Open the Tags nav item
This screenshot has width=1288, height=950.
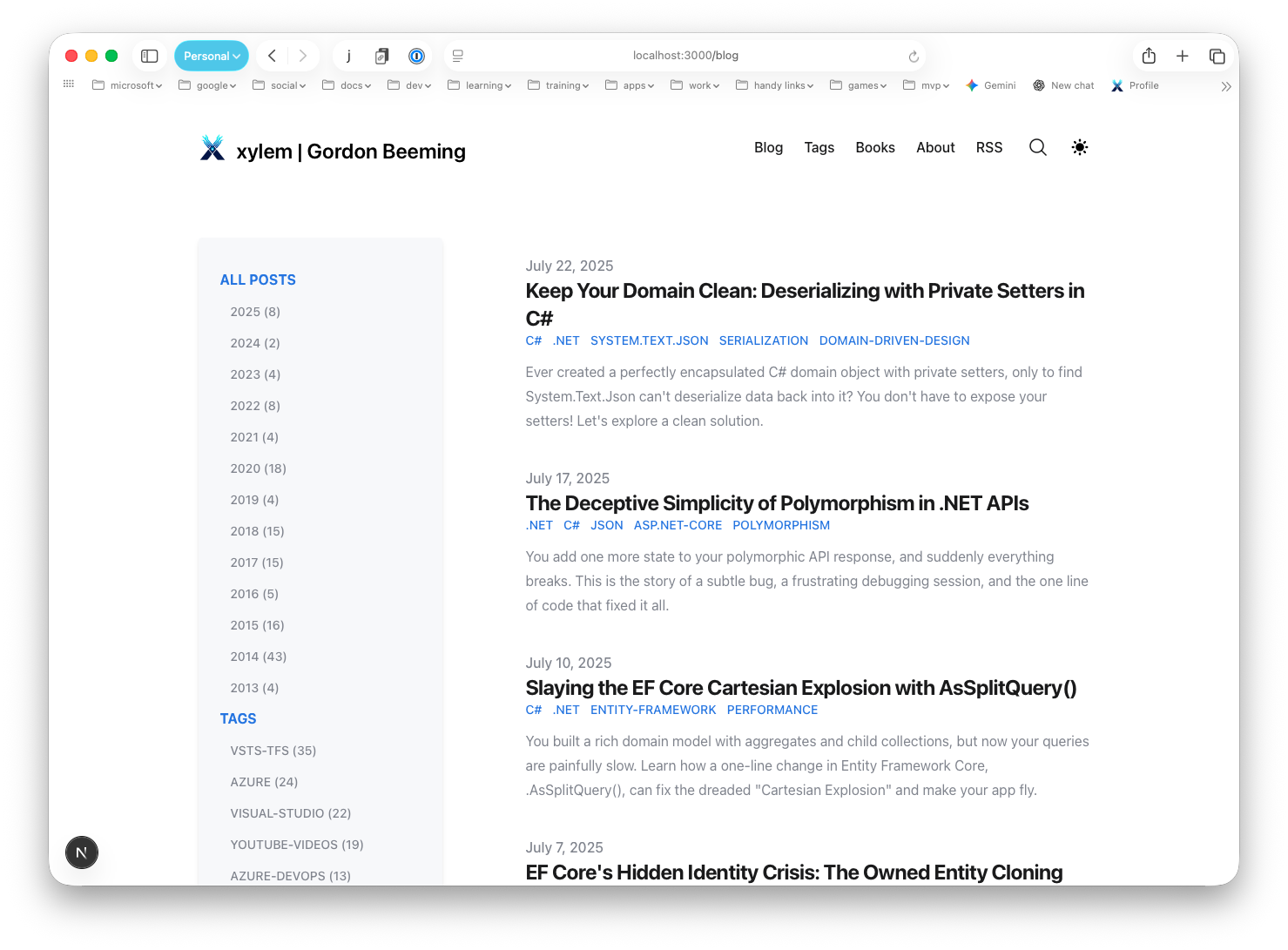coord(819,147)
